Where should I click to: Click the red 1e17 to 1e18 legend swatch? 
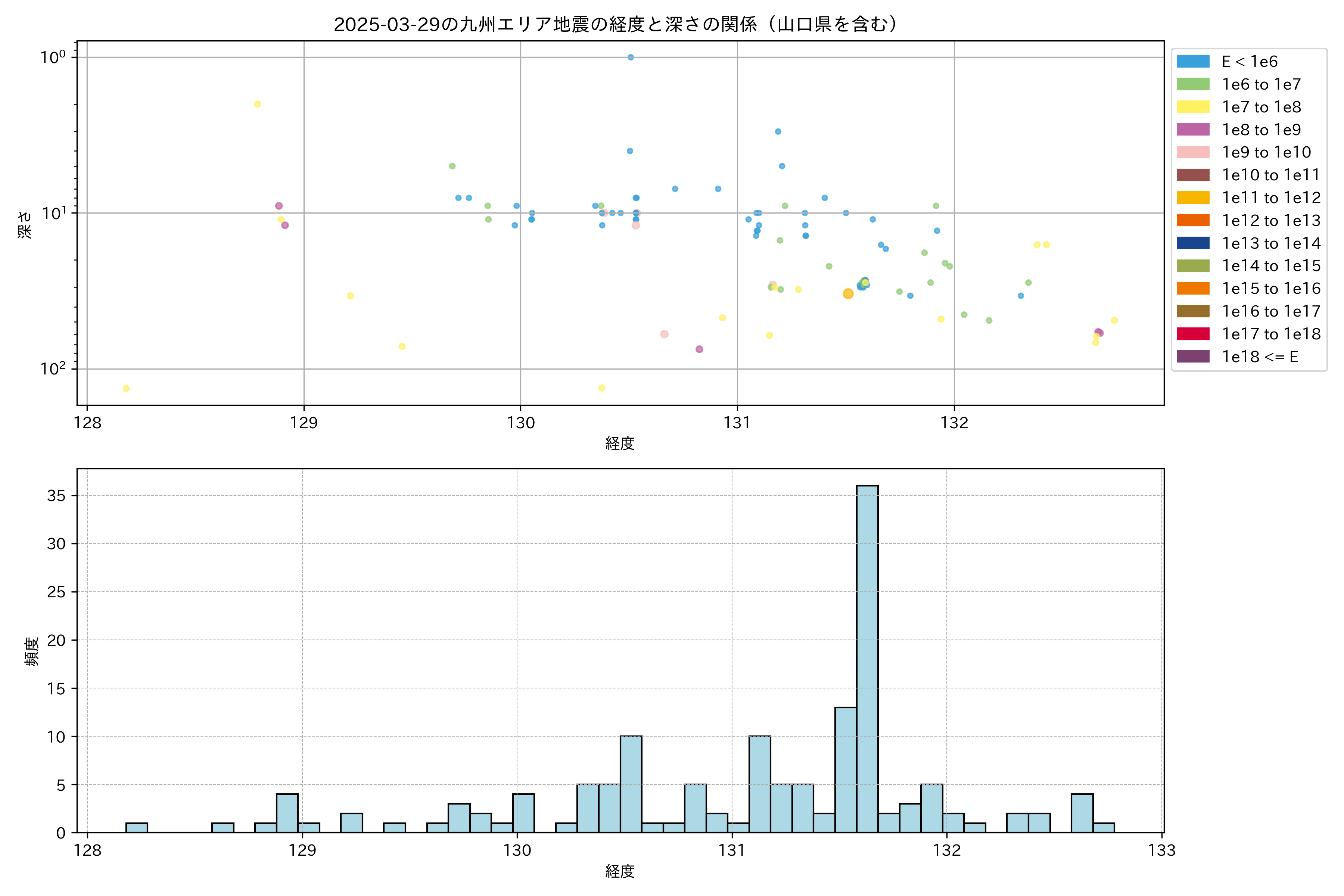pyautogui.click(x=1193, y=334)
